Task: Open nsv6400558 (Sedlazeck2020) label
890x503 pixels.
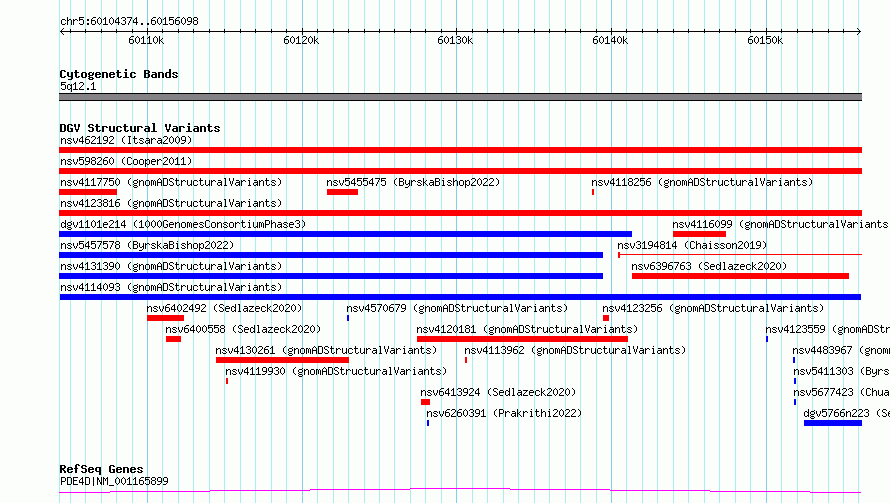Action: tap(243, 329)
